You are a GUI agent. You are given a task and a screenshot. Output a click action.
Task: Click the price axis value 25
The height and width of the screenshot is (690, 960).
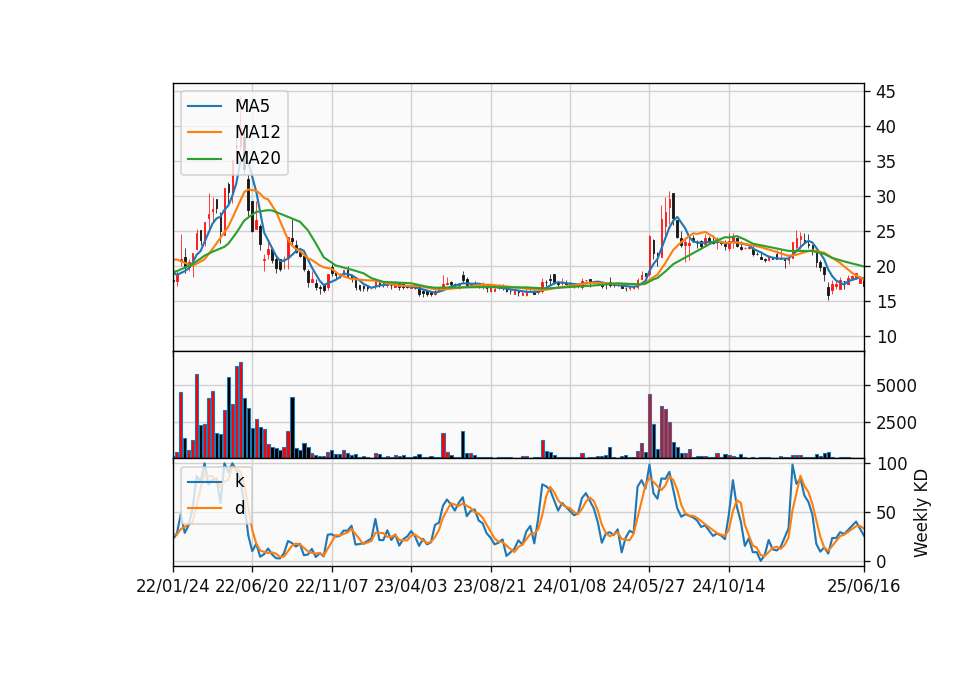885,232
